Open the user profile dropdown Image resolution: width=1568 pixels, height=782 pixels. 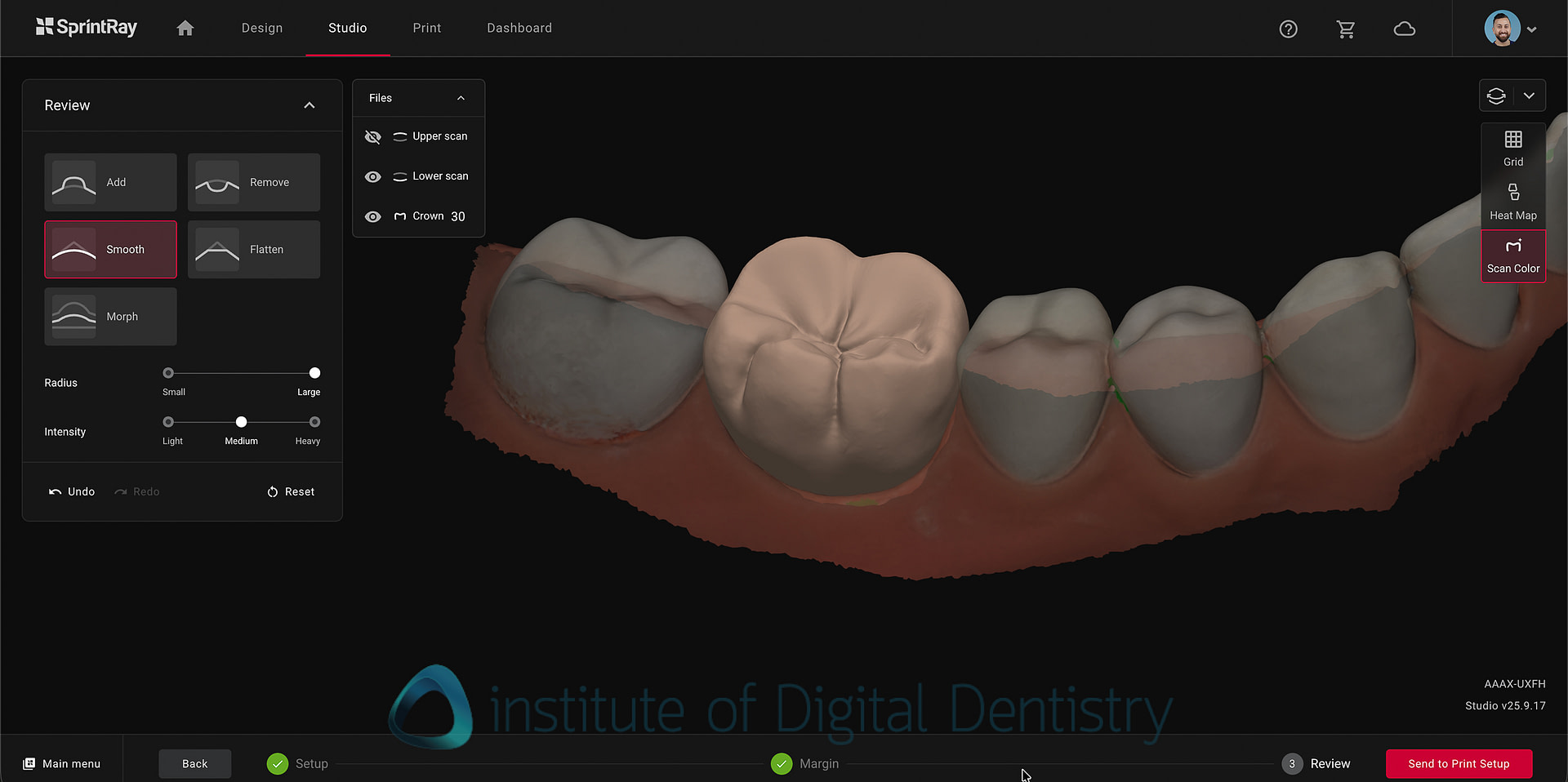(x=1531, y=29)
